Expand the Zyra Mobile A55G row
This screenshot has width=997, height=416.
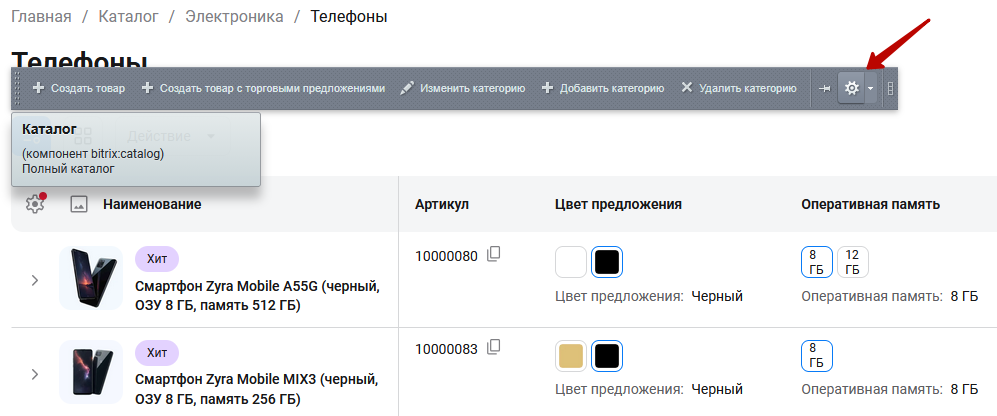click(x=36, y=280)
